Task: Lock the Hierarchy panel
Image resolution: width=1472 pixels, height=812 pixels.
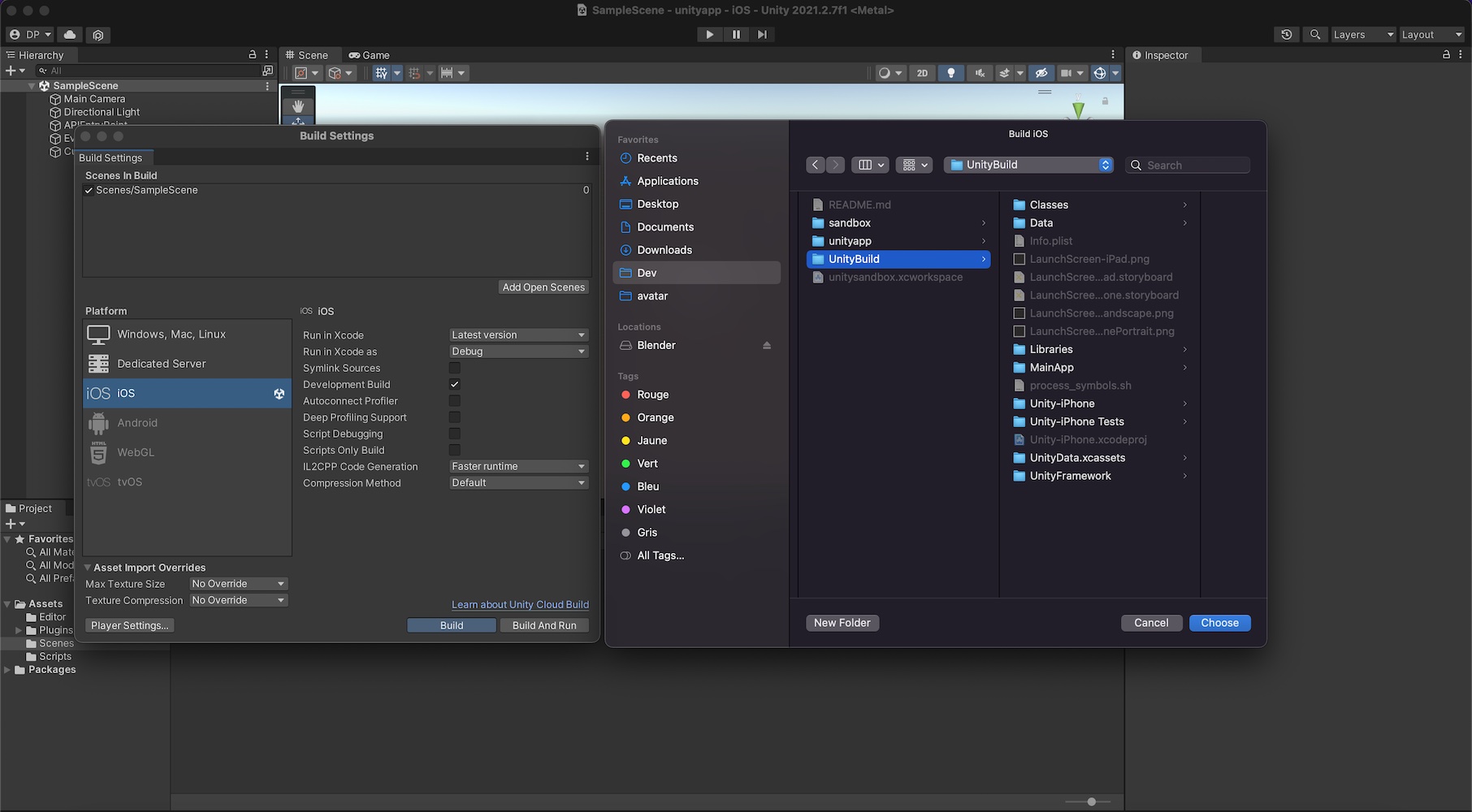Action: [x=253, y=54]
